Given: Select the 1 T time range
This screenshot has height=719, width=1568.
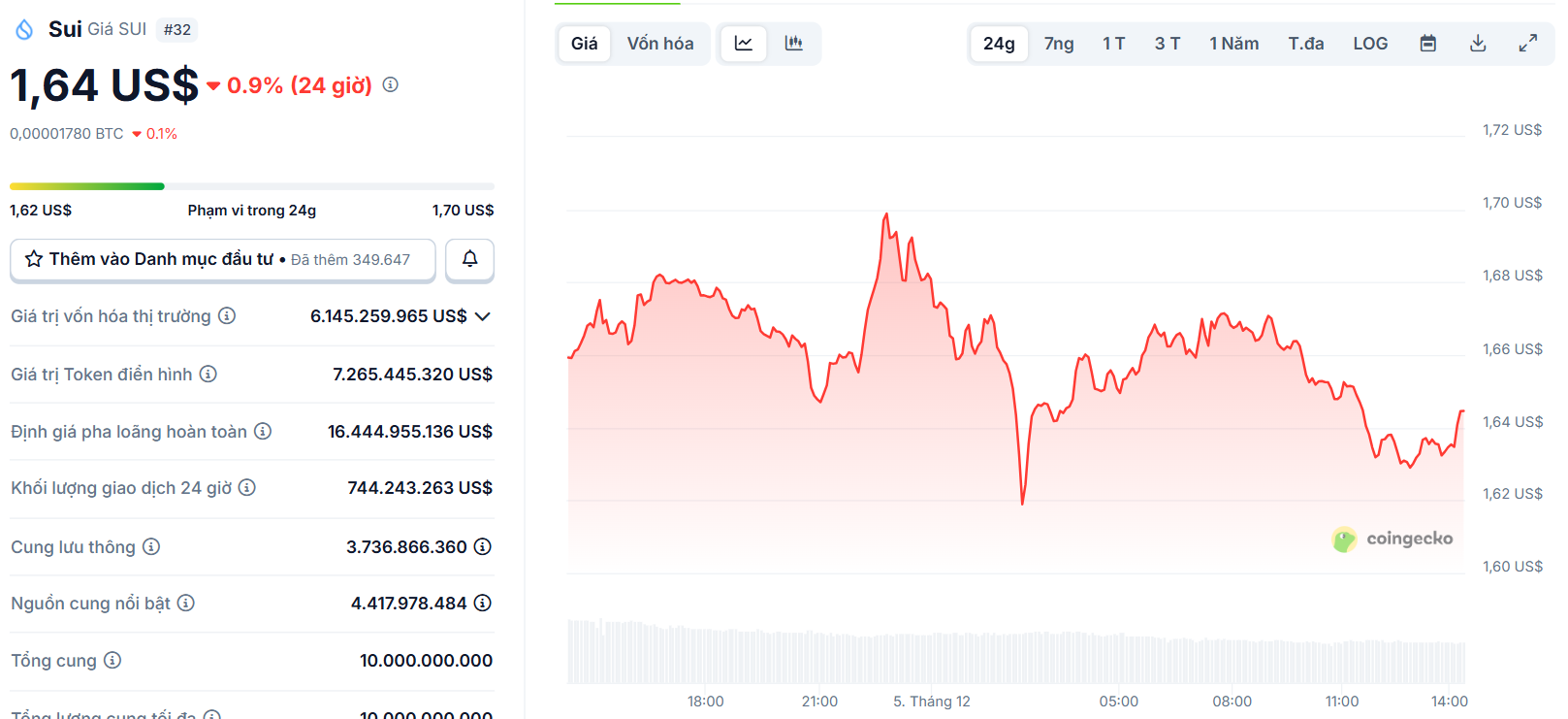Looking at the screenshot, I should [x=1114, y=44].
